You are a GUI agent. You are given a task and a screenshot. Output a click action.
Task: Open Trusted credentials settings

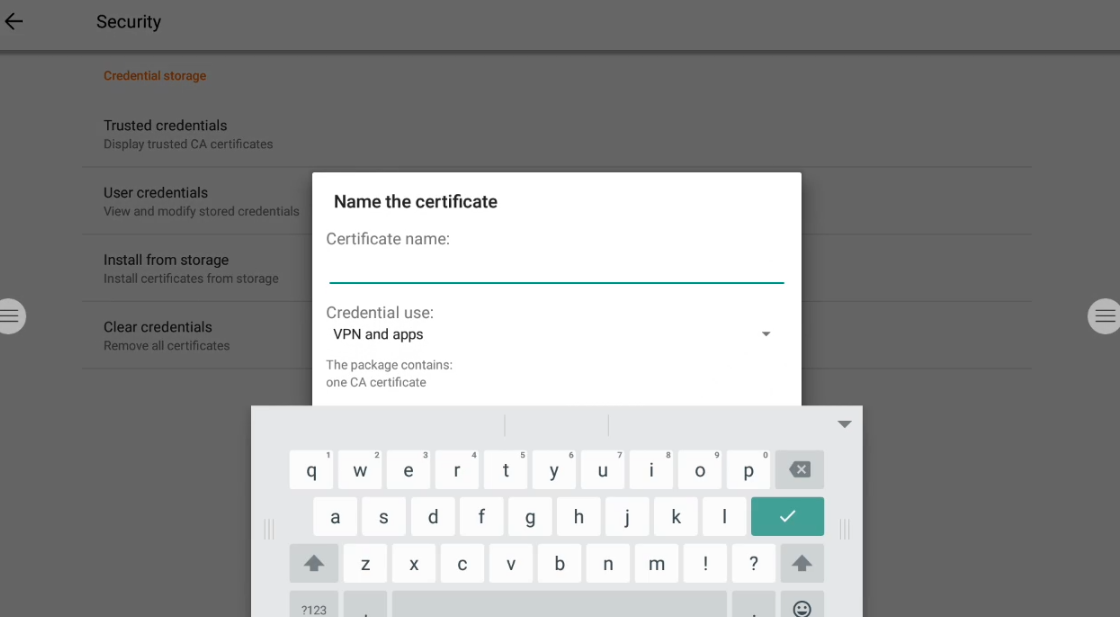[165, 134]
